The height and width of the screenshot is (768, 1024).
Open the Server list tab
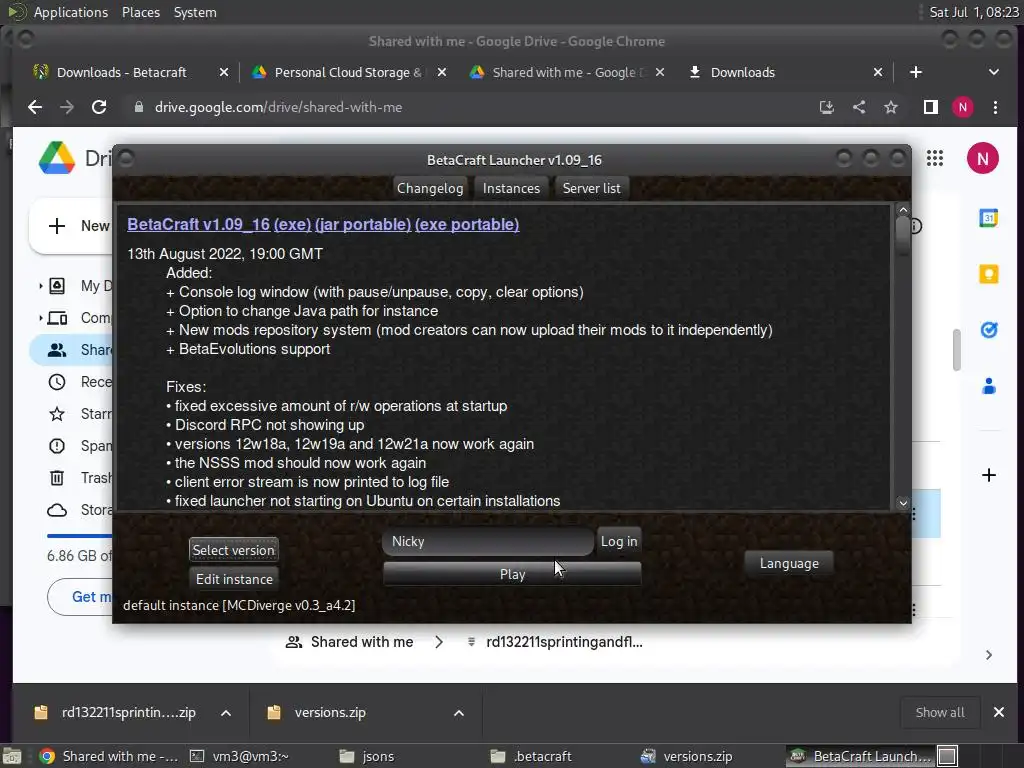(592, 188)
